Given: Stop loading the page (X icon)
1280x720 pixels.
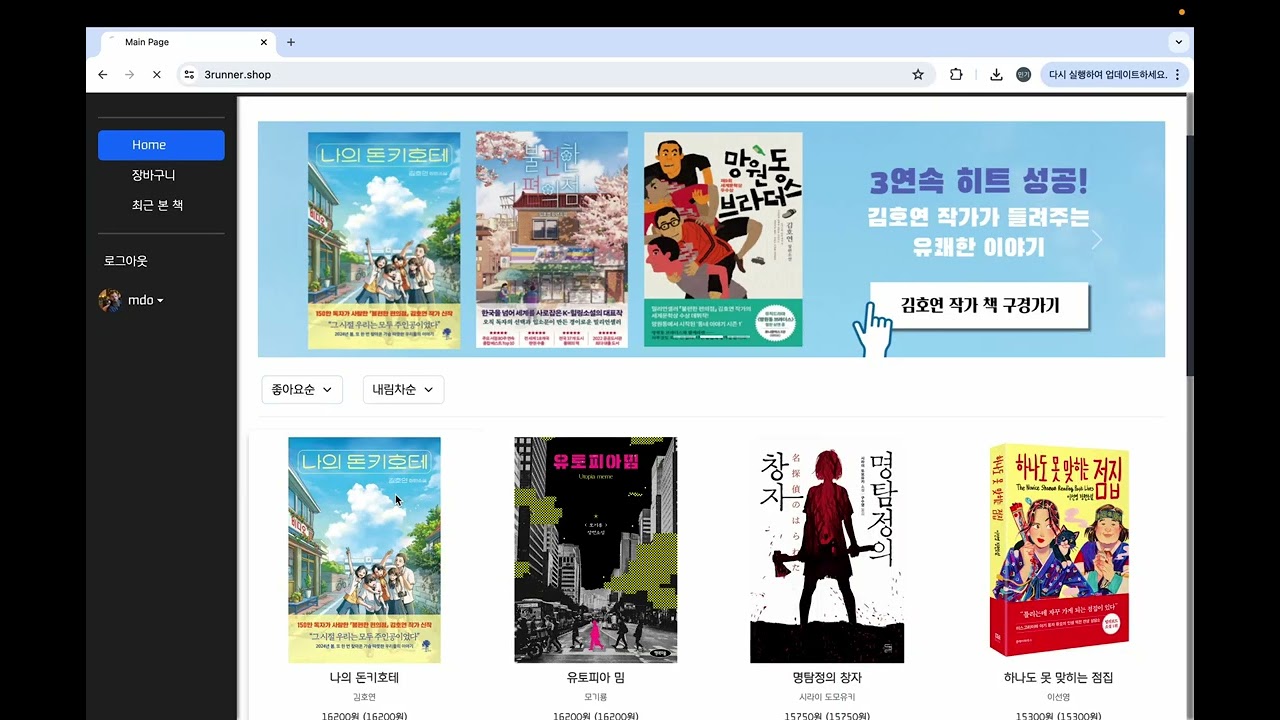Looking at the screenshot, I should pos(156,75).
